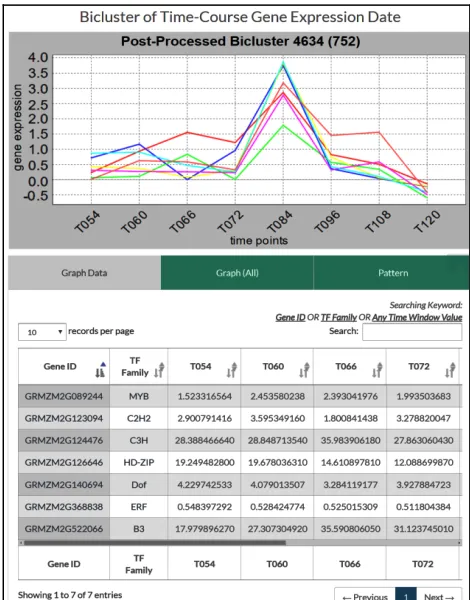Sort table by TF Family sort icon

point(159,370)
